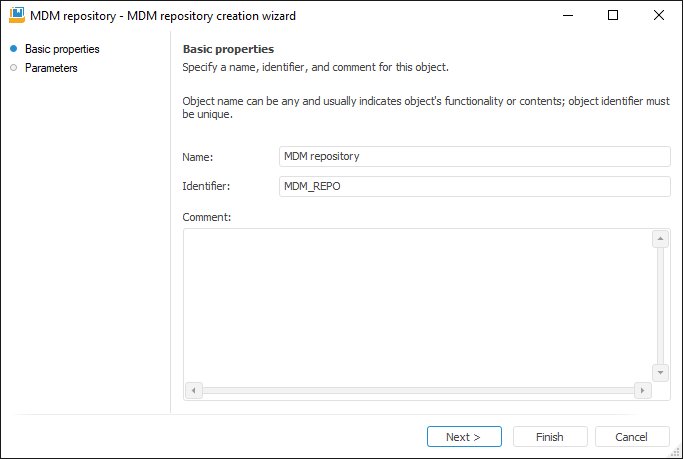Screen dimensions: 684x459
Task: Click the MDM repository title bar icon
Action: tap(16, 16)
